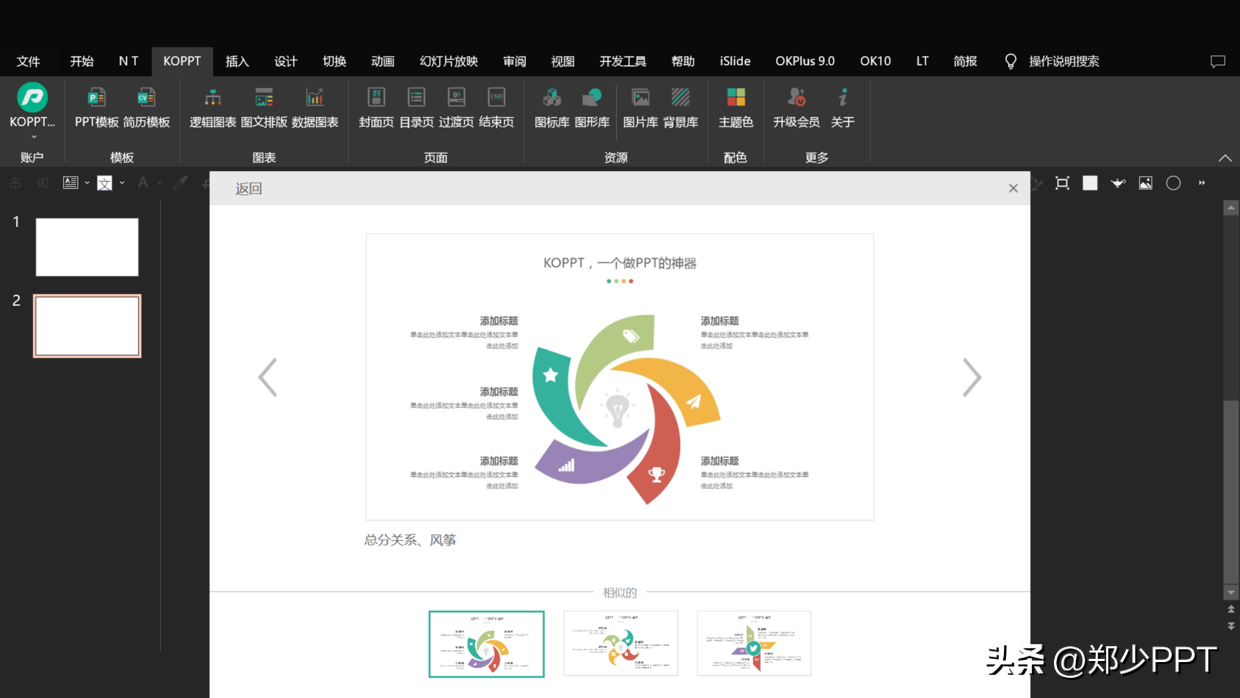Select the second similar template thumbnail
Viewport: 1240px width, 698px height.
tap(621, 644)
